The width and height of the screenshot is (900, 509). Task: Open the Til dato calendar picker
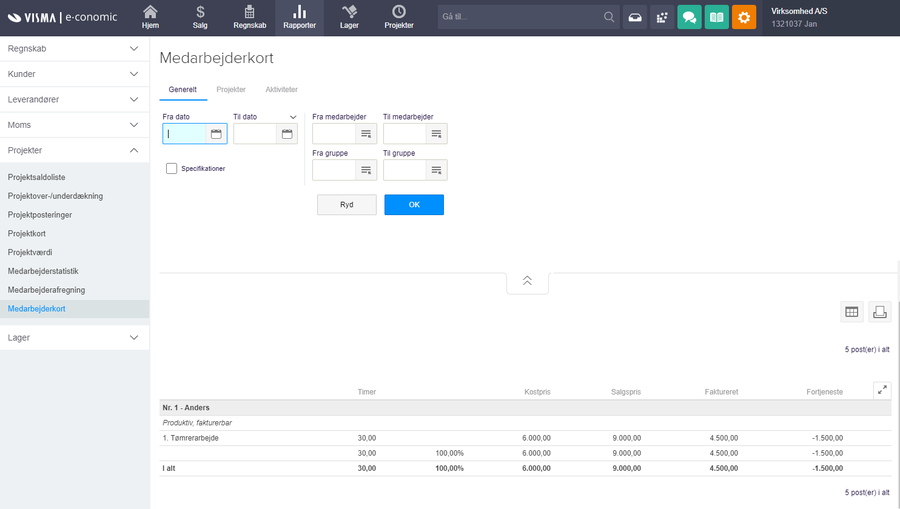tap(287, 134)
